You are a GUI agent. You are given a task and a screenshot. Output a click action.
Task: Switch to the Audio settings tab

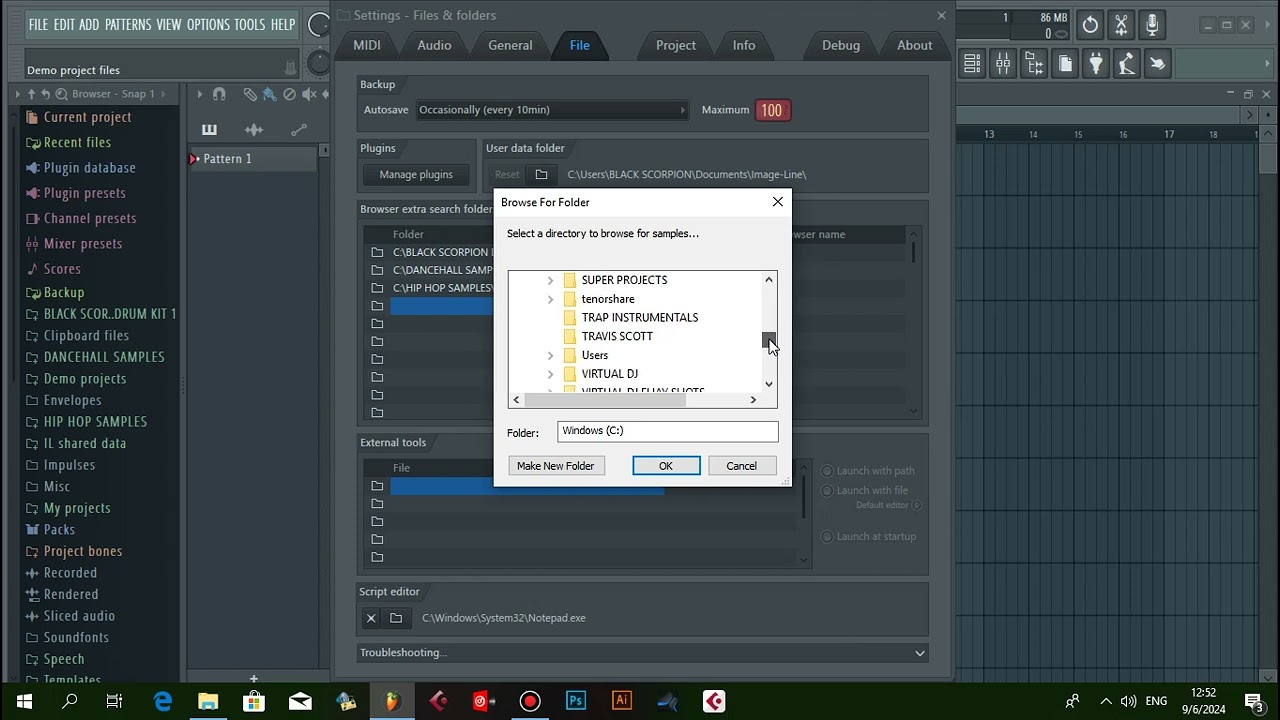point(434,45)
